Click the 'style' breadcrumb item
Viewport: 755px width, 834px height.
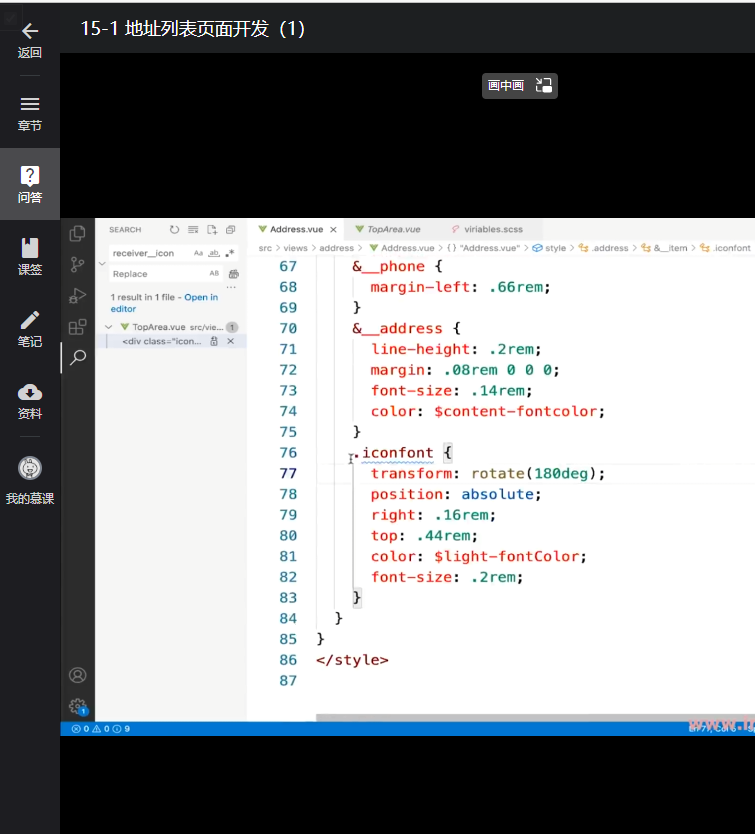555,248
